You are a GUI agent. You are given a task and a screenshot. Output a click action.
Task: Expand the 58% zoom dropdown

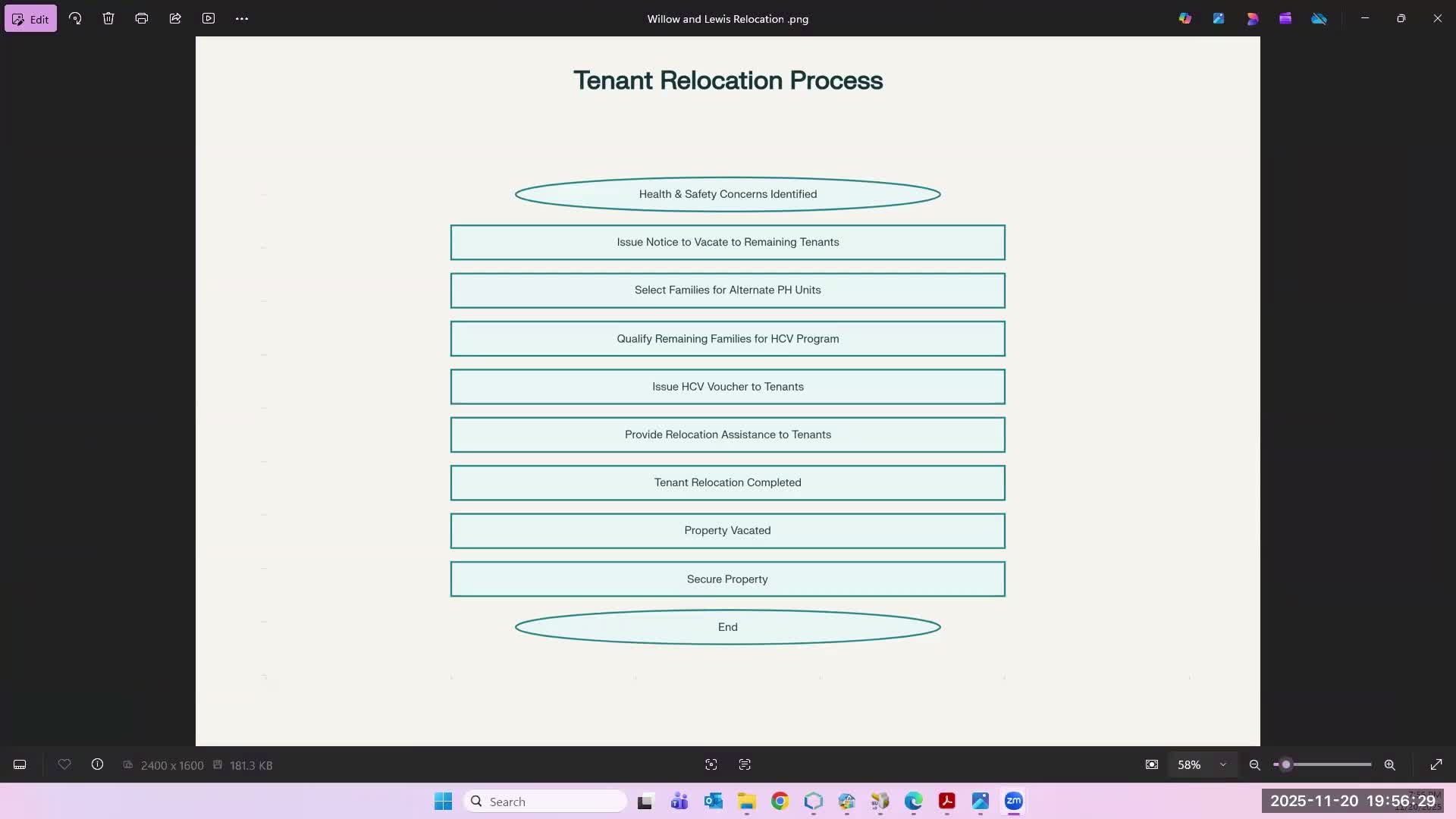coord(1222,765)
